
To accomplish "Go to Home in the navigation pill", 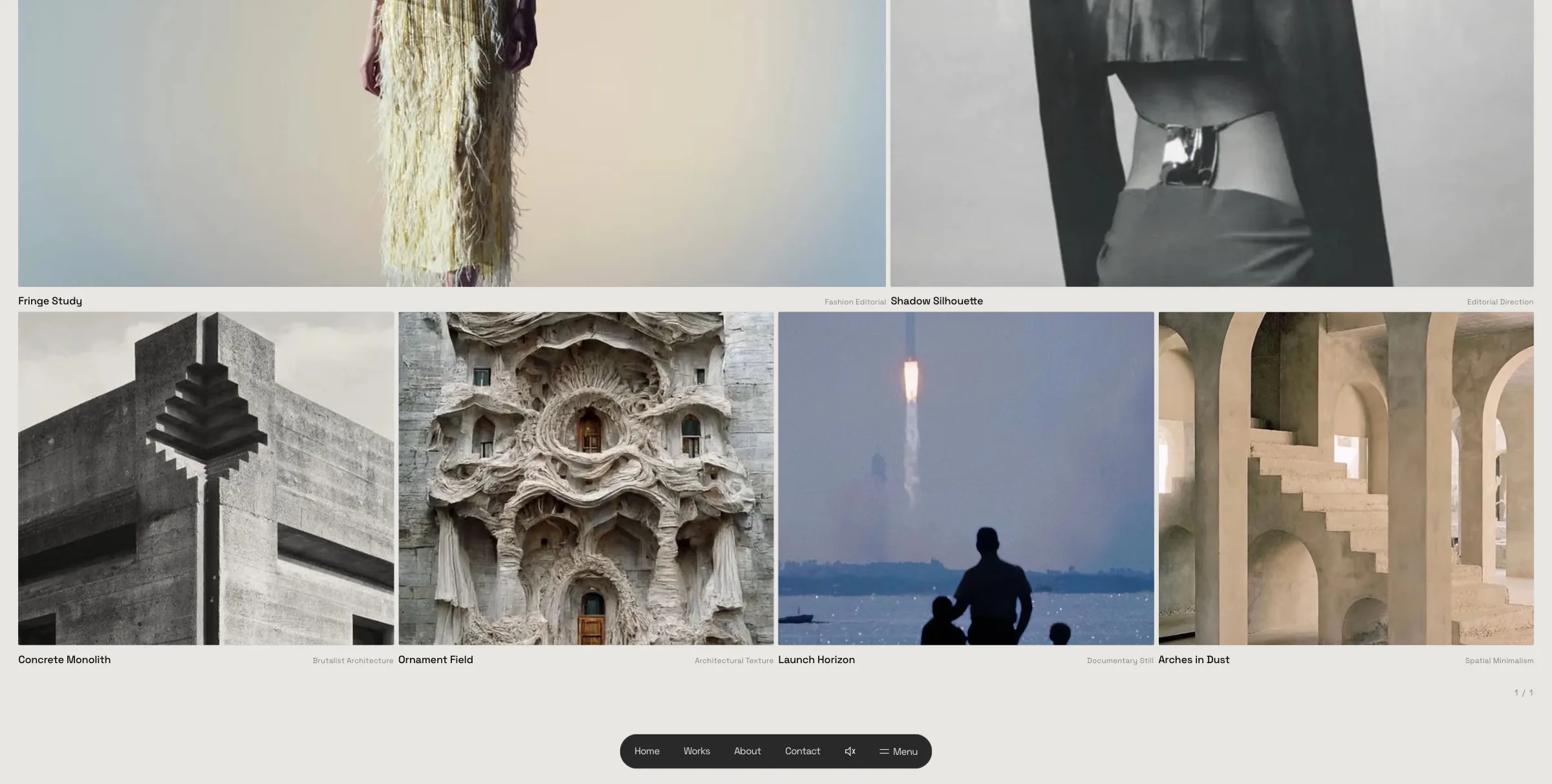I will coord(647,751).
